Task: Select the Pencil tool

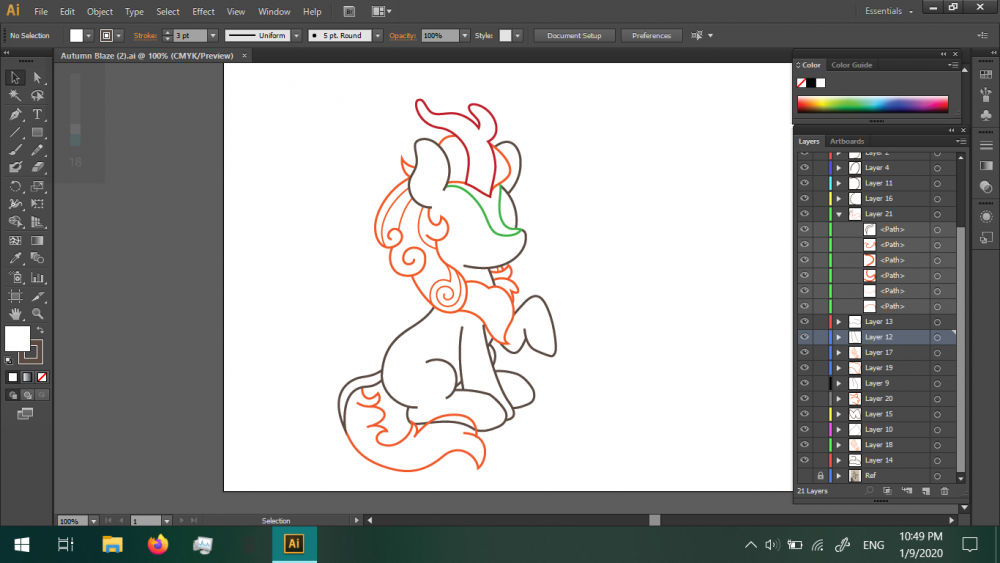Action: [38, 150]
